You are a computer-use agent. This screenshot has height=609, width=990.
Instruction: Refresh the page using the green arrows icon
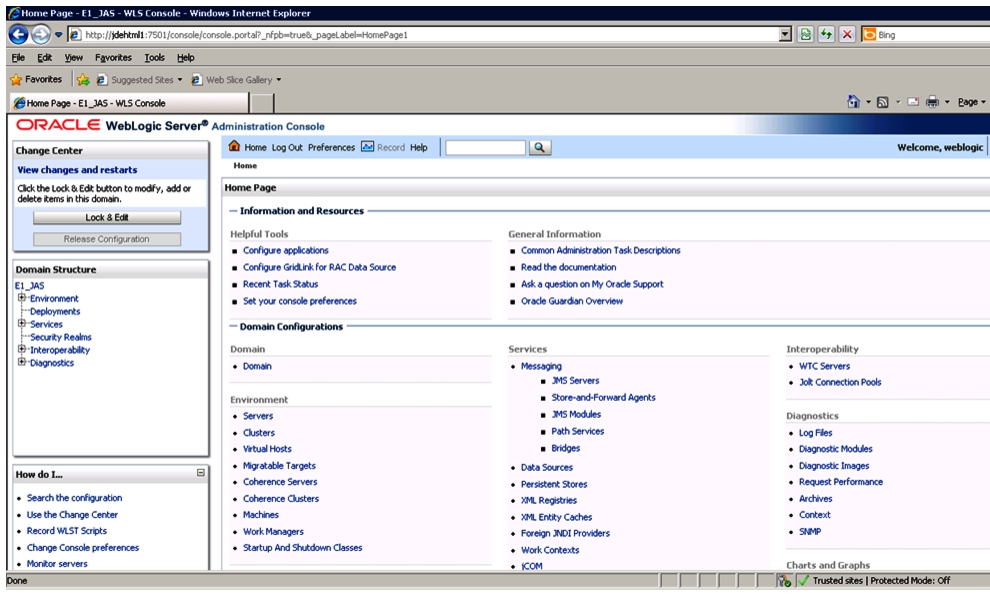pos(826,35)
